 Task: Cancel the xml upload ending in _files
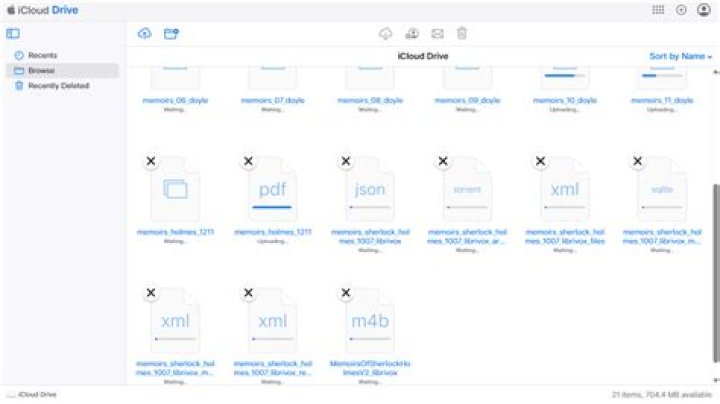pos(540,161)
